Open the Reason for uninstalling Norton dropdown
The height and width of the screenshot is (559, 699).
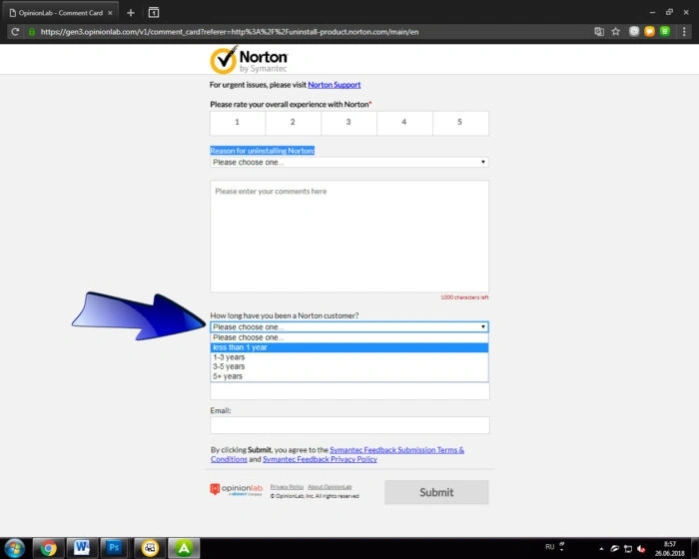[x=349, y=162]
